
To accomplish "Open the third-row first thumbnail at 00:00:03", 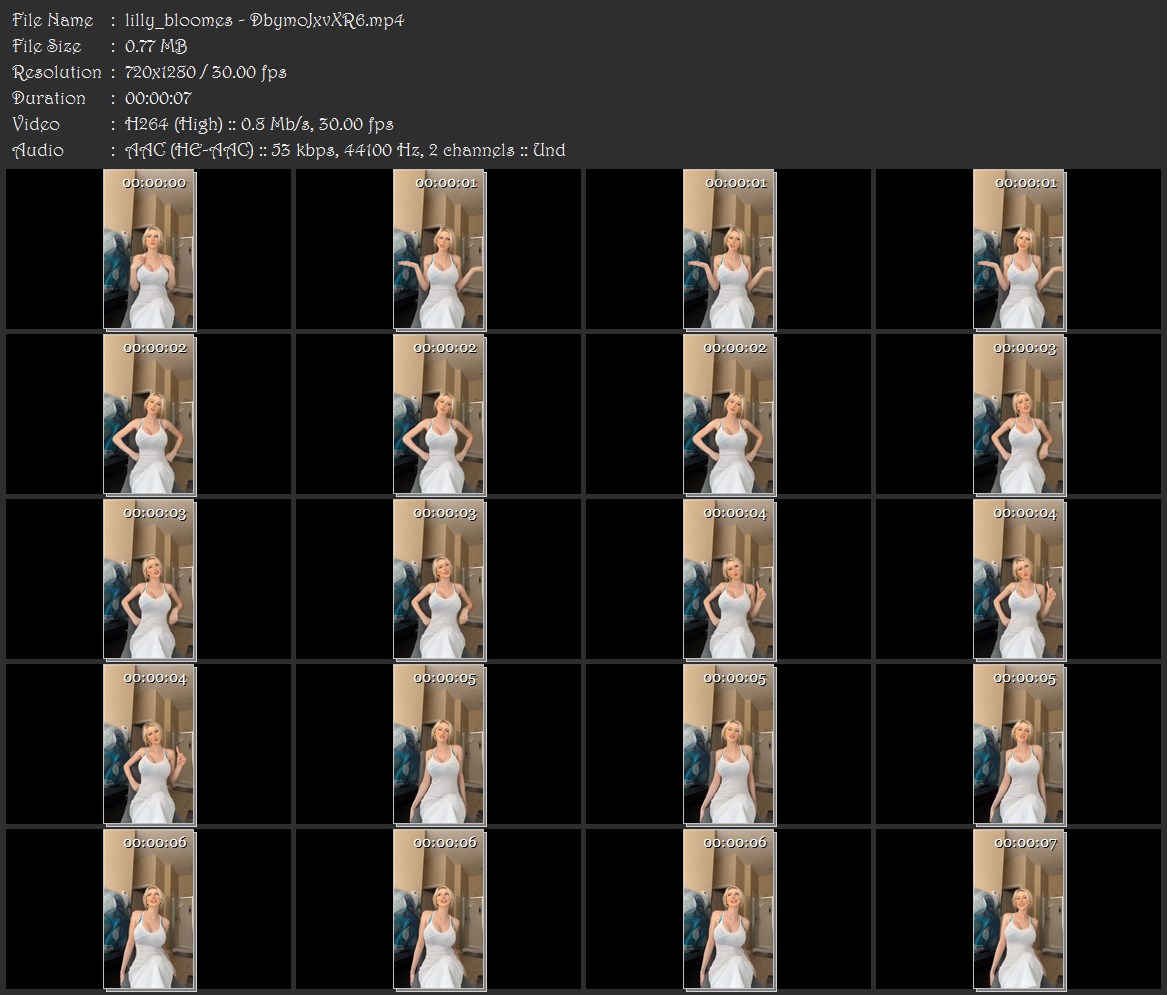I will (149, 579).
